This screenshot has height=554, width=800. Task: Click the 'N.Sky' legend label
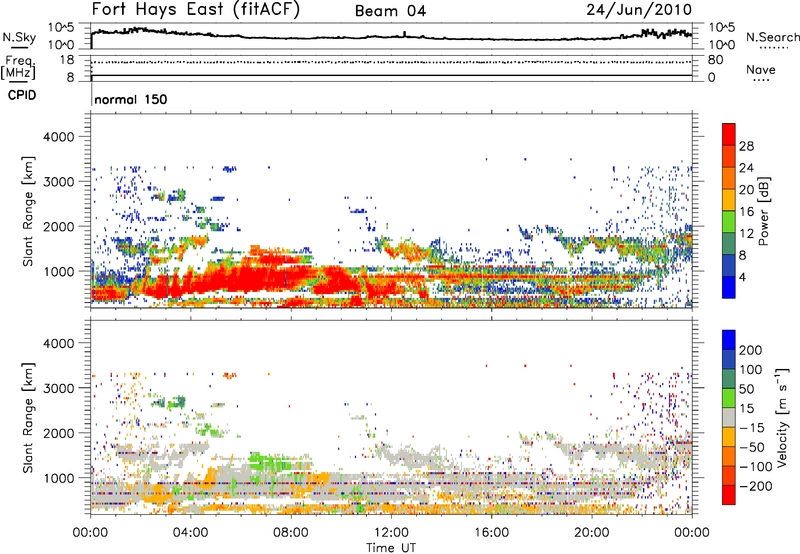[x=19, y=37]
